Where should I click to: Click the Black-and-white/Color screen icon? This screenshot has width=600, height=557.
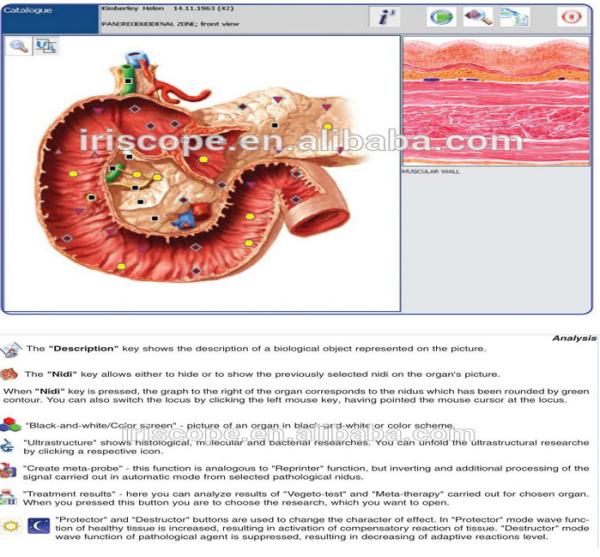click(x=10, y=424)
